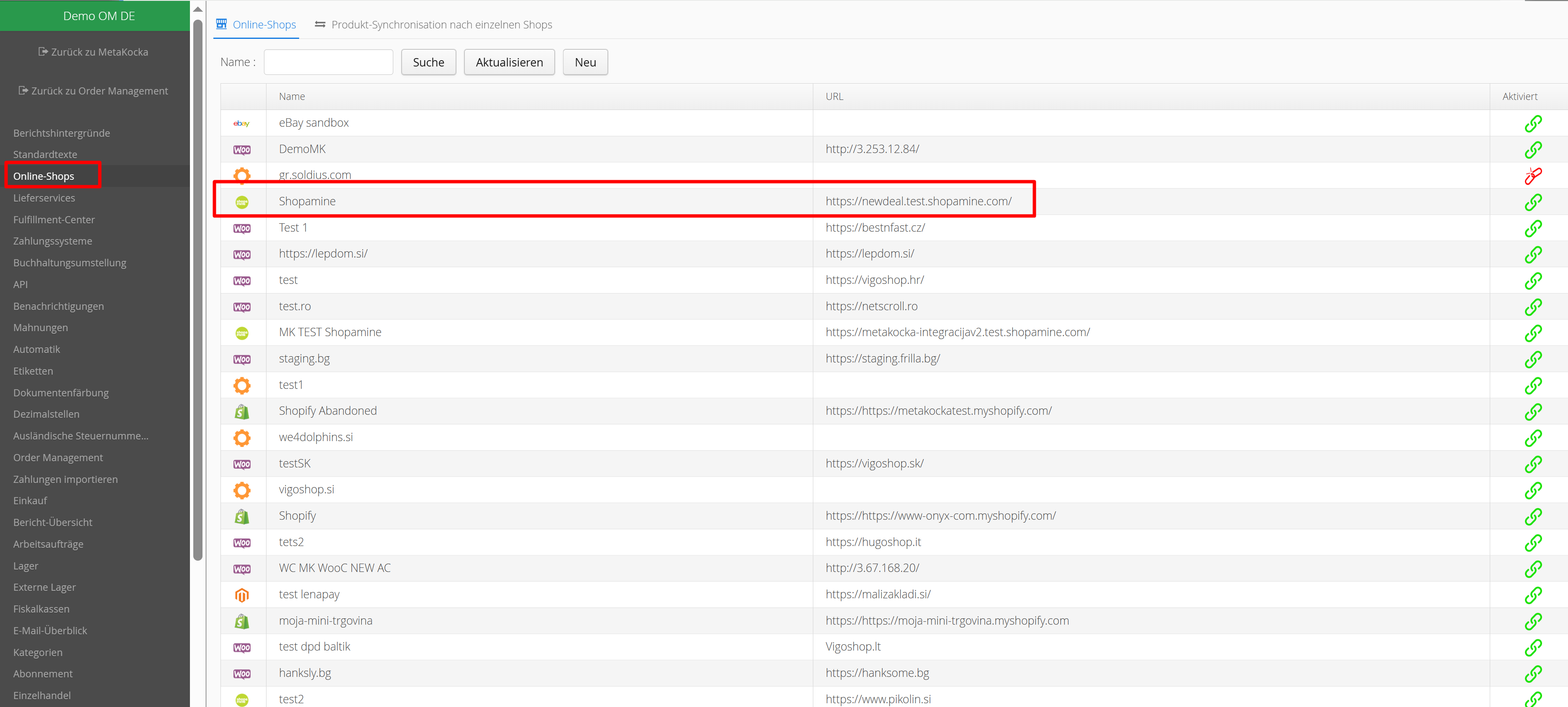Click the green Shopamine icon for MK TEST Shopamine
1568x707 pixels.
coord(242,333)
